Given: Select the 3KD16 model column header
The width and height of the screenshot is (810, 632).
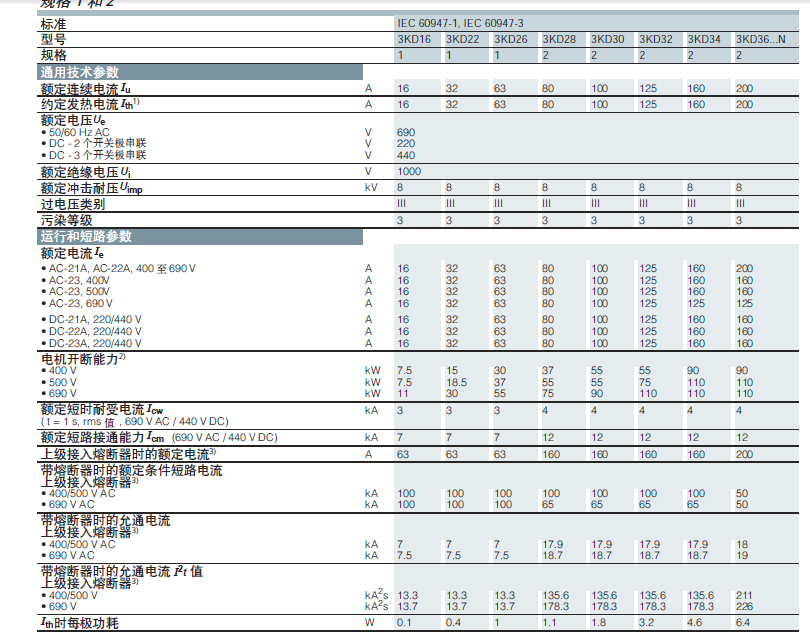Looking at the screenshot, I should [414, 39].
